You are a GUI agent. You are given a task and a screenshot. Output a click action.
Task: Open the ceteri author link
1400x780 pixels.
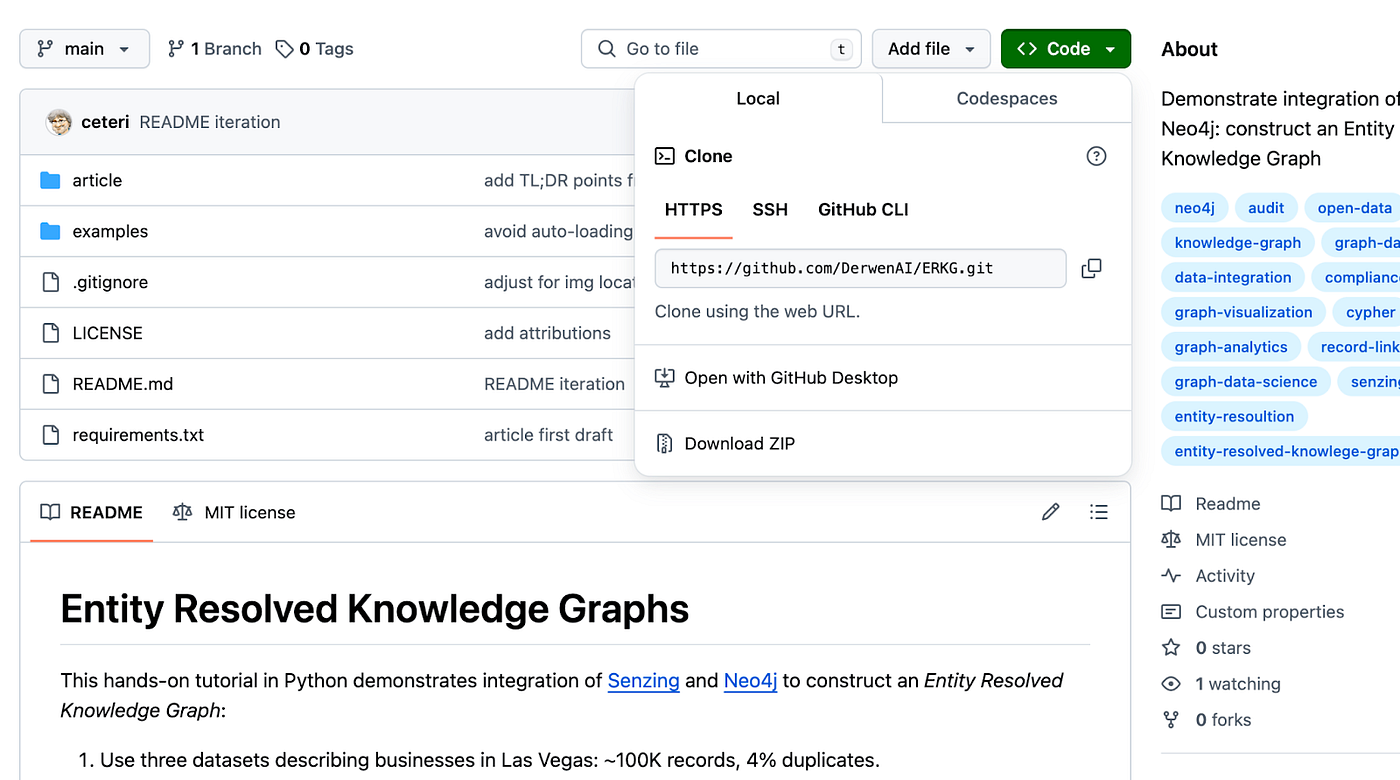pyautogui.click(x=106, y=122)
